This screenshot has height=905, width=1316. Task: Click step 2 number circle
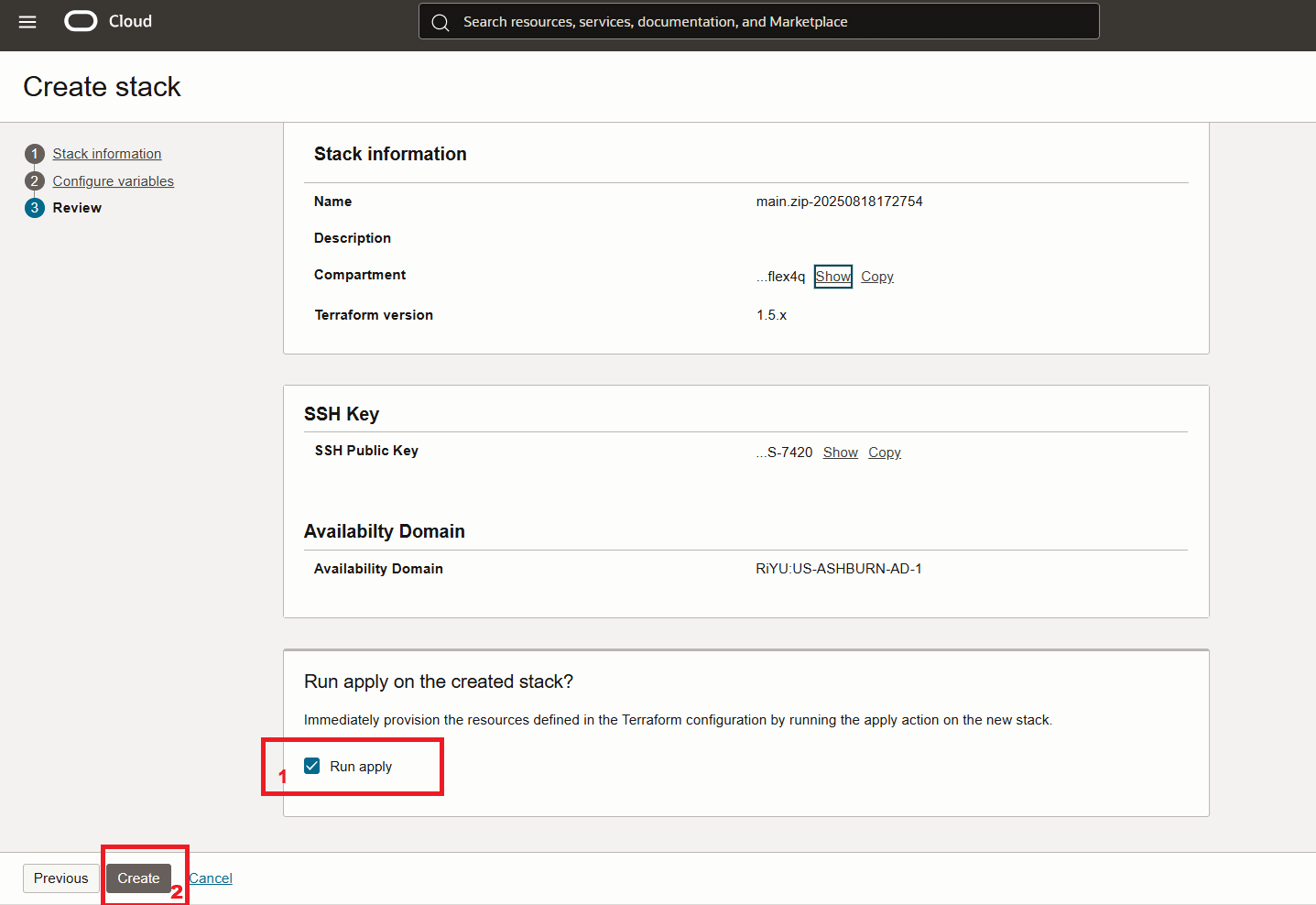[35, 181]
